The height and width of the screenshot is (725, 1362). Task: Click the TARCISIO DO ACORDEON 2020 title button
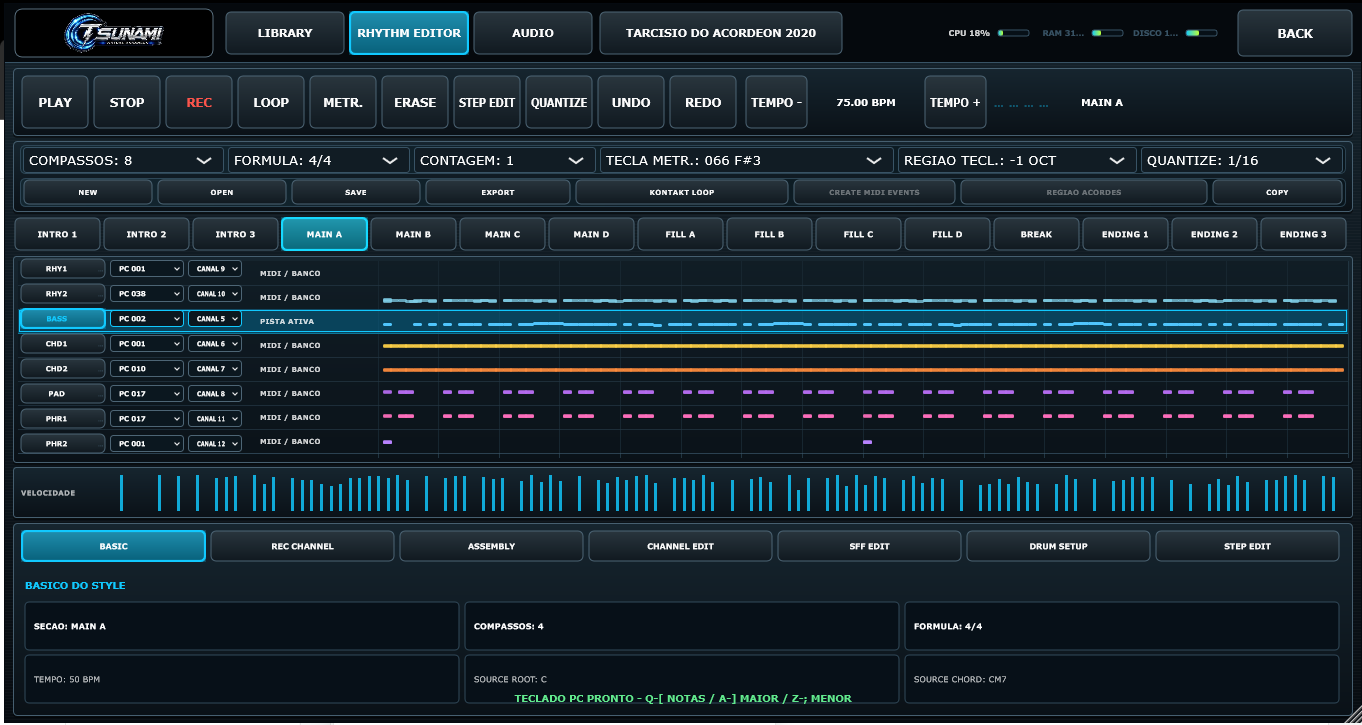[x=721, y=33]
